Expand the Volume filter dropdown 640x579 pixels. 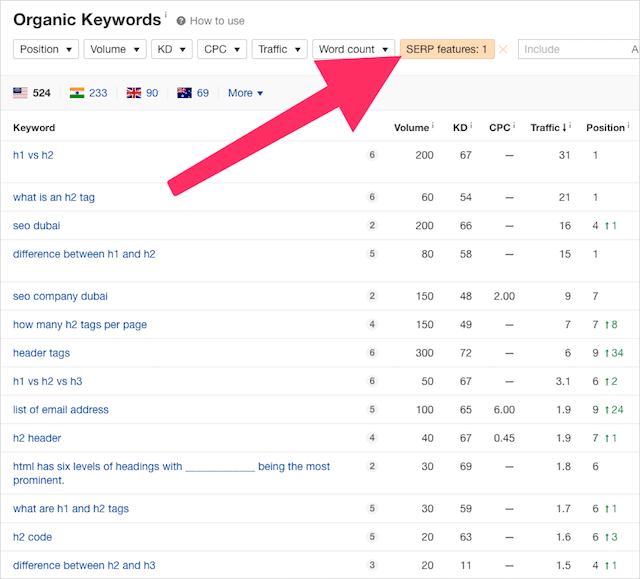pos(114,49)
